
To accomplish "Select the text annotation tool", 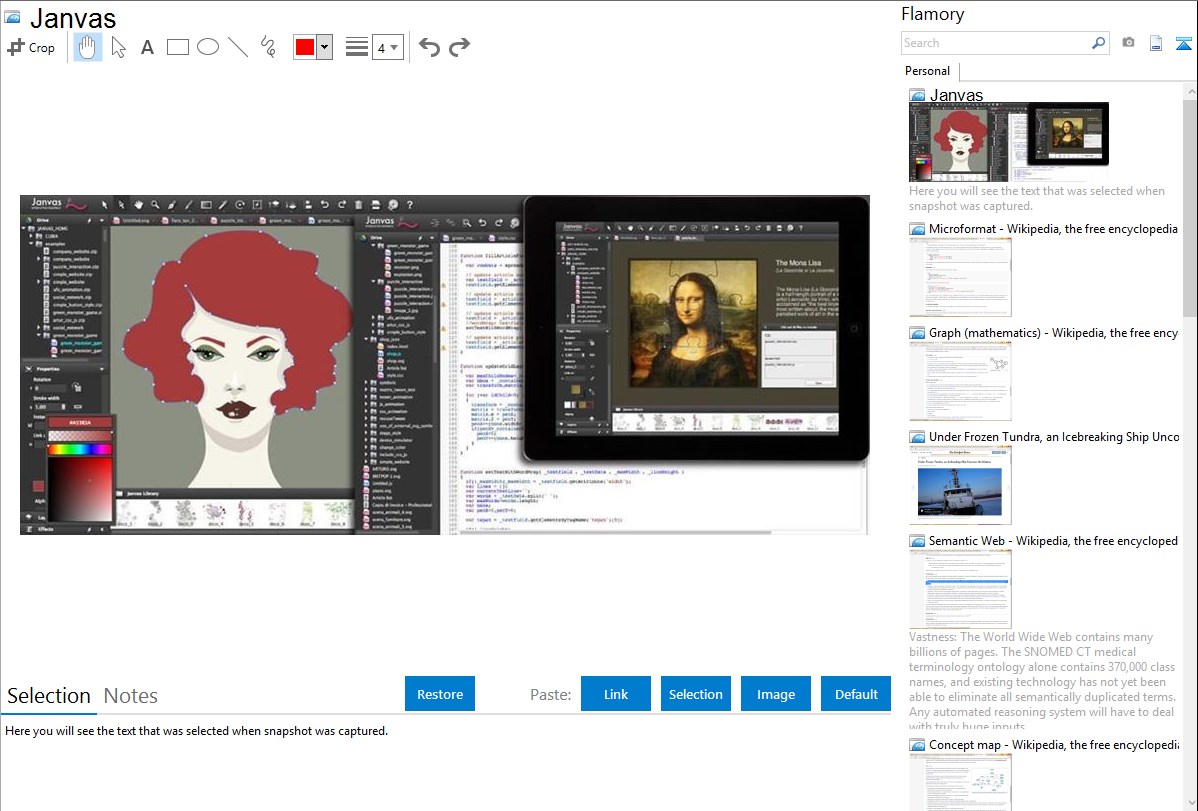I will [x=147, y=47].
